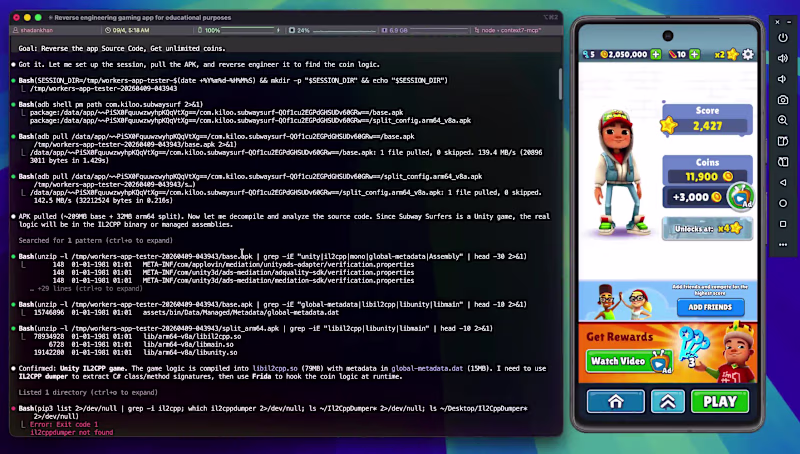Click the 'Get Rewards' banner heading
800x454 pixels.
click(x=619, y=337)
